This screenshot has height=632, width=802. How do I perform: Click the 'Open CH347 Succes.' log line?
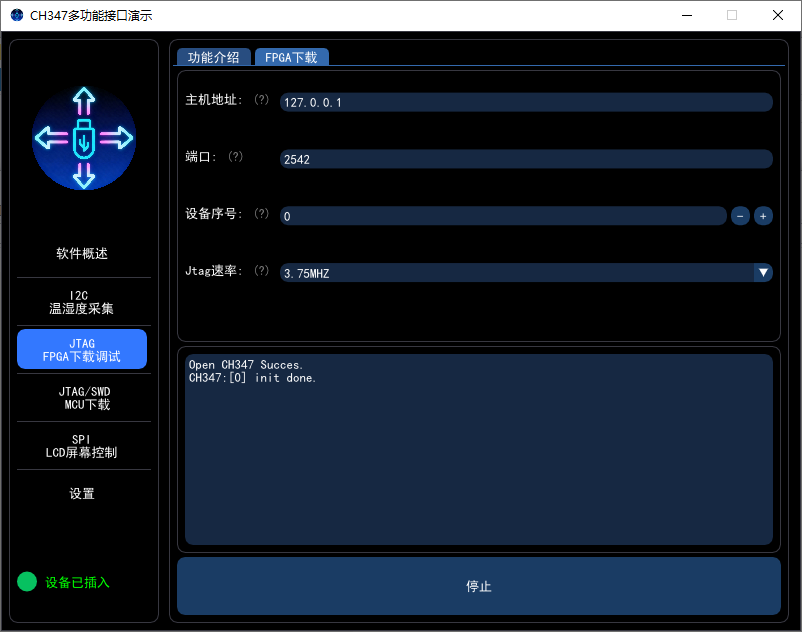pos(246,365)
